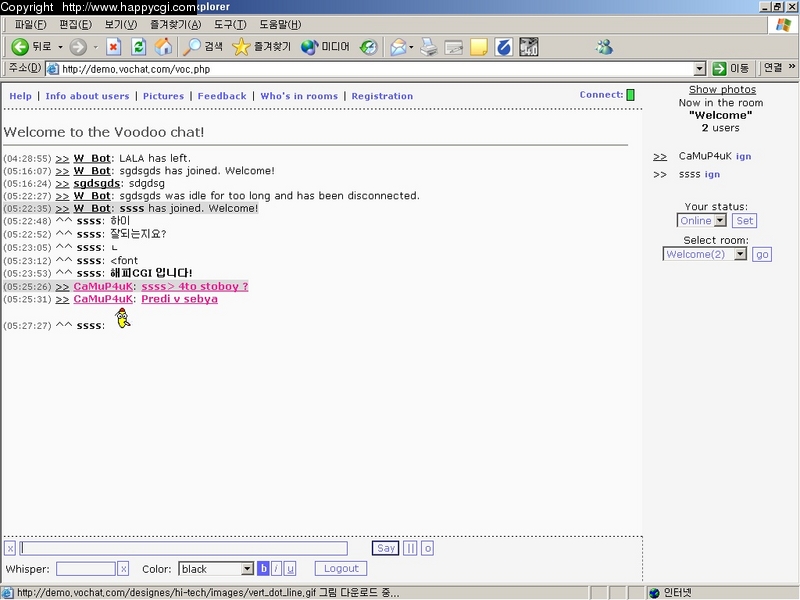800x600 pixels.
Task: Open the Forward button history dropdown arrow
Action: pos(95,47)
